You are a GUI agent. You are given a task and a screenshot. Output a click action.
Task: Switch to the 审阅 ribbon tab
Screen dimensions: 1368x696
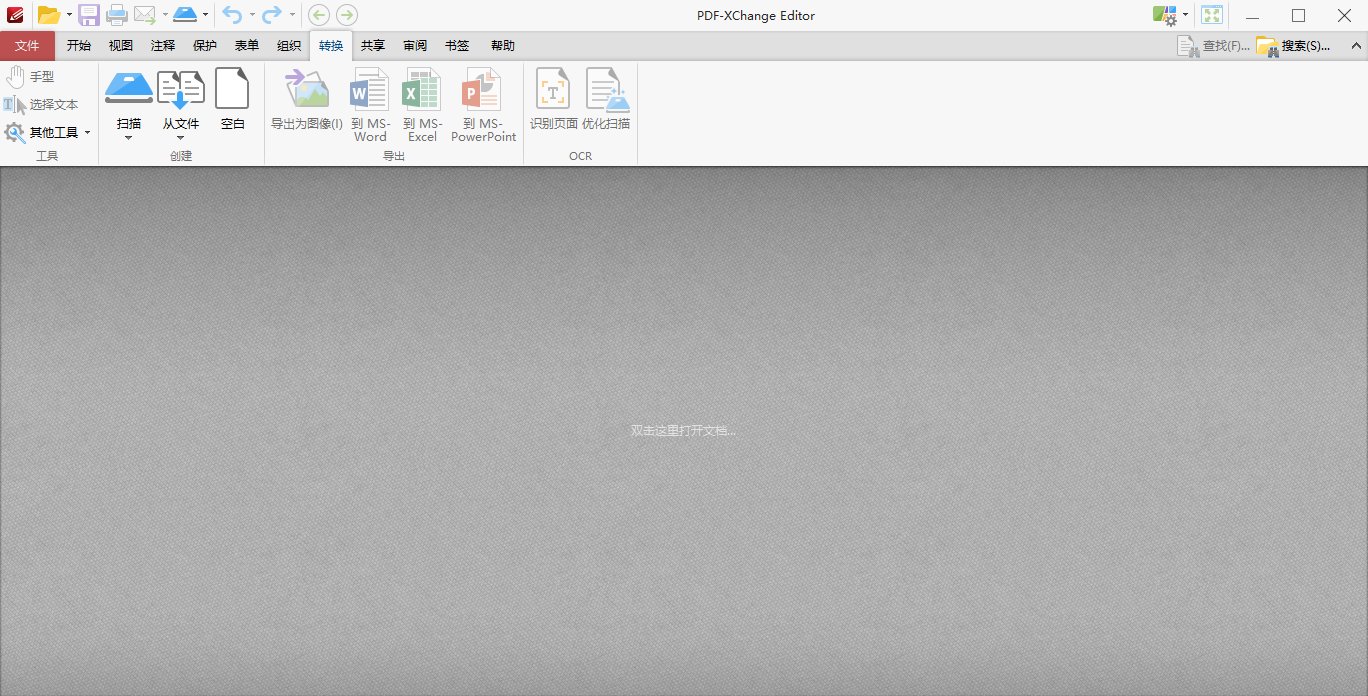[x=415, y=45]
